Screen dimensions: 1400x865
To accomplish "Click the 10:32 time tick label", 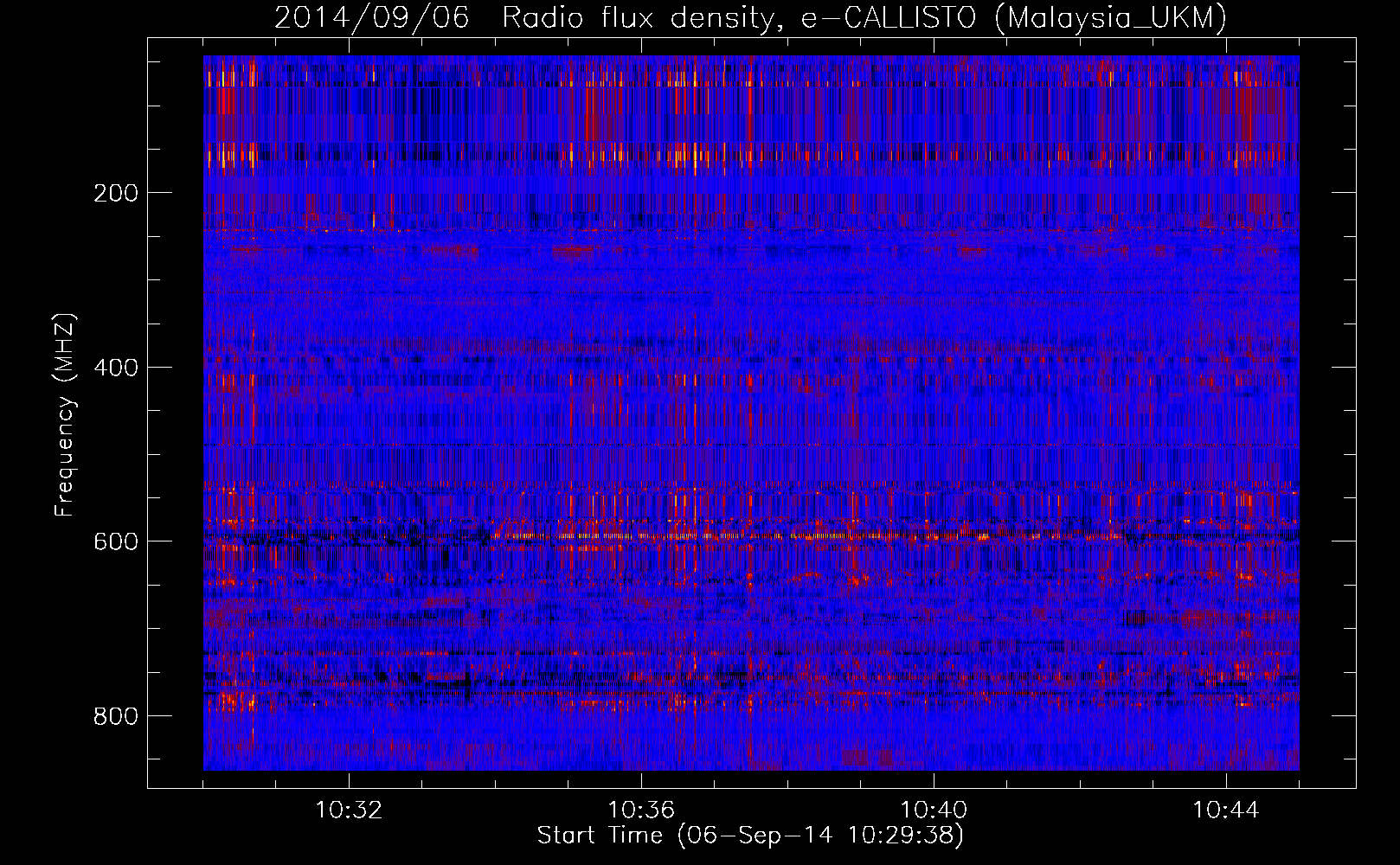I will click(349, 811).
